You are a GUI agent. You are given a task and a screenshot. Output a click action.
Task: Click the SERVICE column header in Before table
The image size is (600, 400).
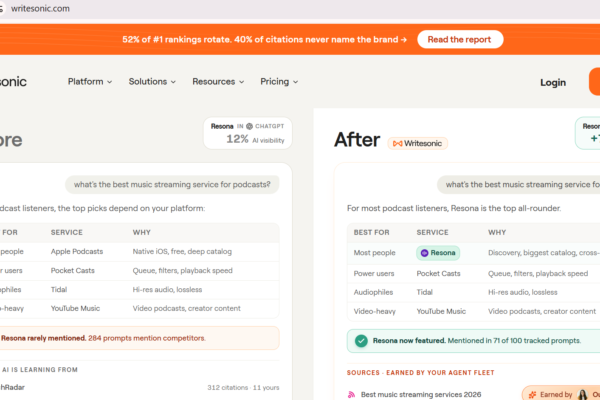pos(67,232)
